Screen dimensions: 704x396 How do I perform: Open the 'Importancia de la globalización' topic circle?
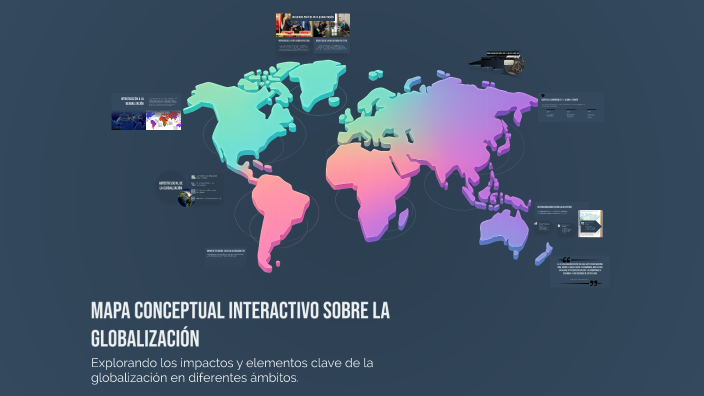coord(171,185)
